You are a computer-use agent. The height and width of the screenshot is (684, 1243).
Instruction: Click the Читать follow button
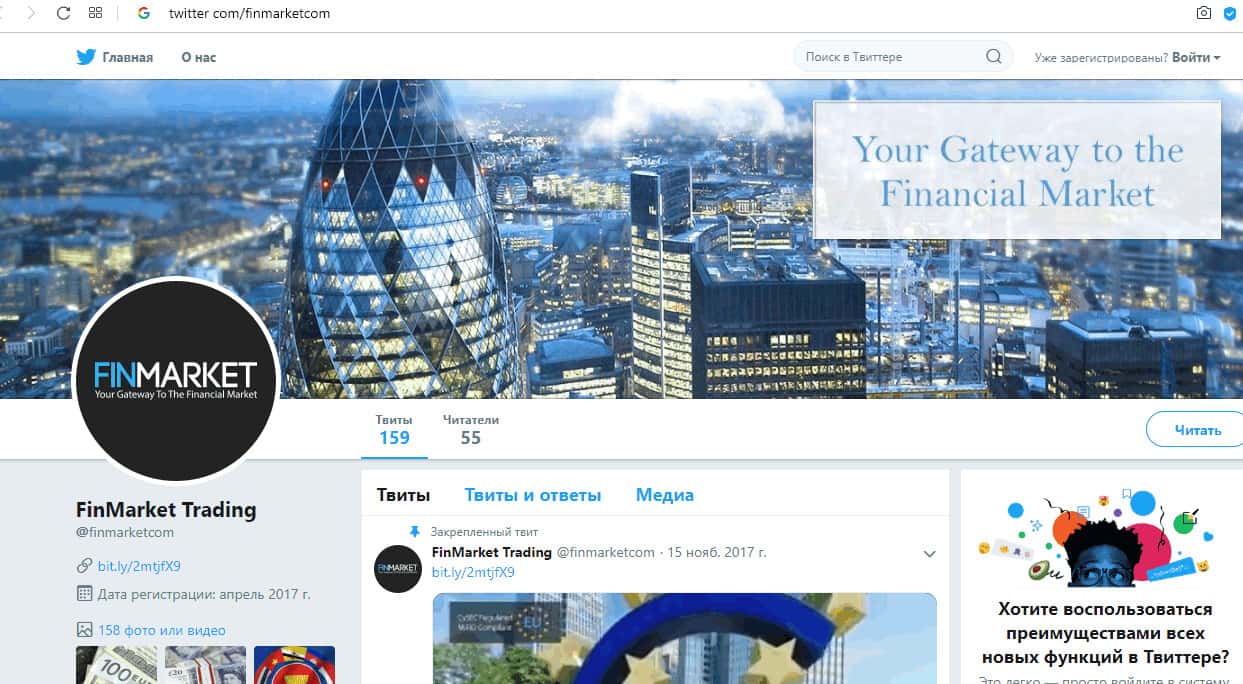[1195, 430]
